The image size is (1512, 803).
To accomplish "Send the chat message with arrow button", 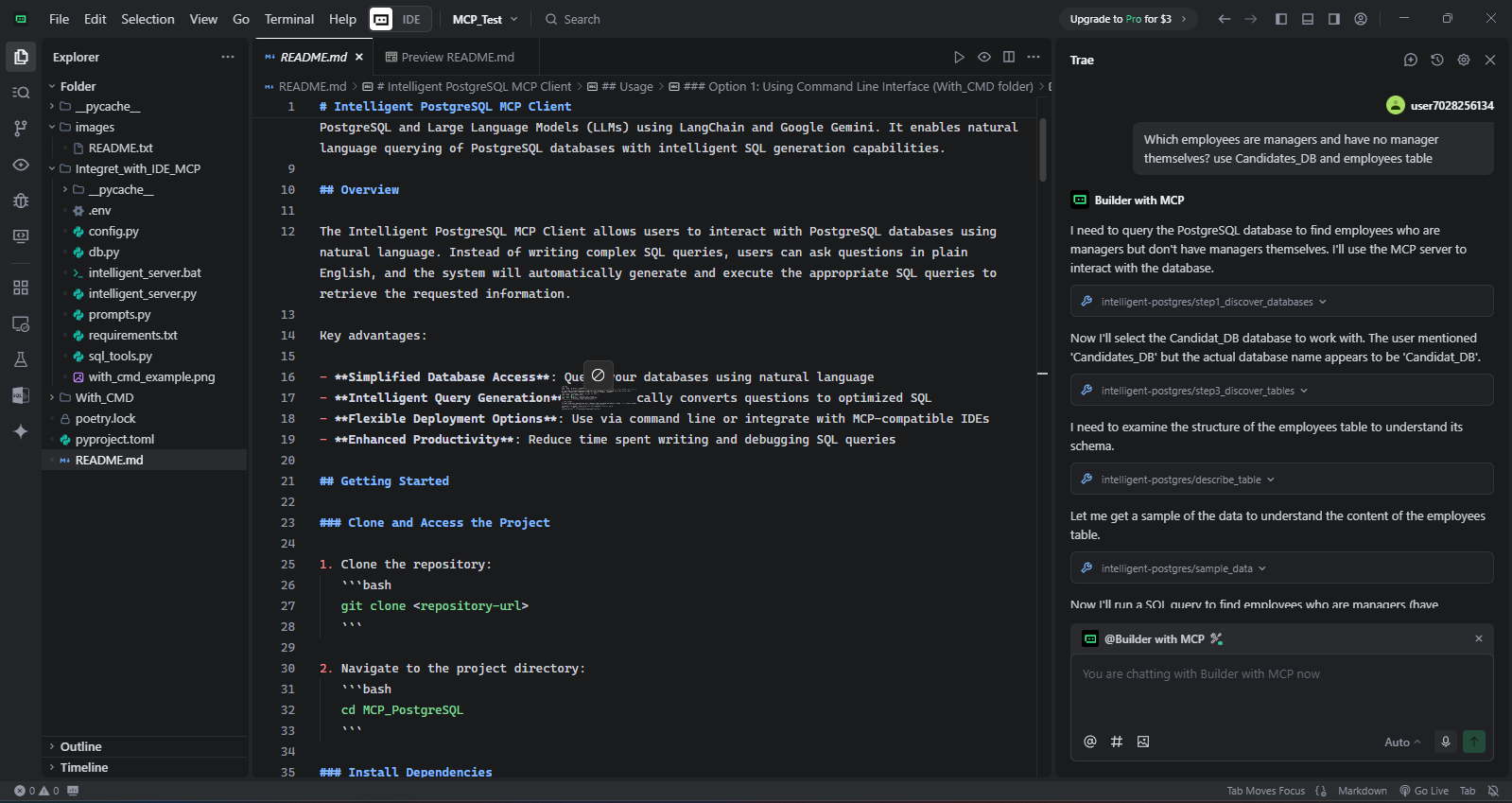I will (1474, 742).
